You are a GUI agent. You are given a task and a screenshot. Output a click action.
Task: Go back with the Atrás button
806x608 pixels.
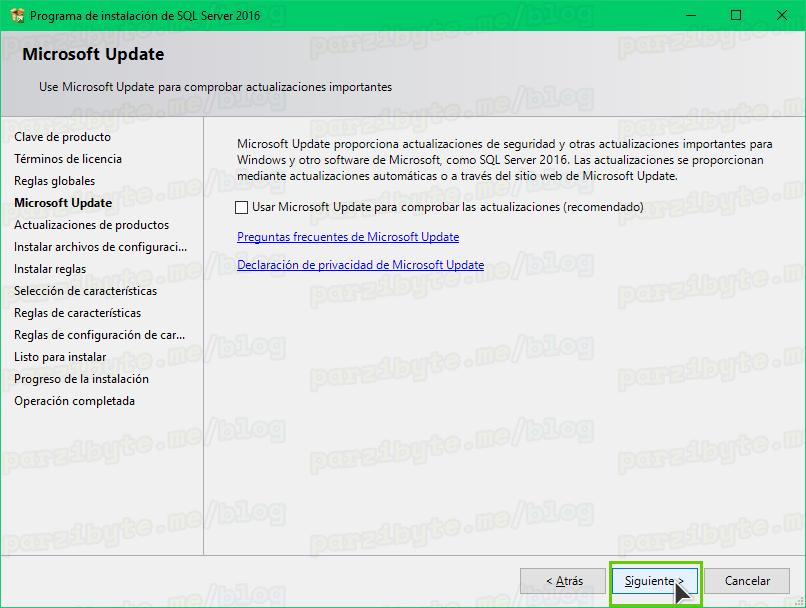pyautogui.click(x=563, y=581)
